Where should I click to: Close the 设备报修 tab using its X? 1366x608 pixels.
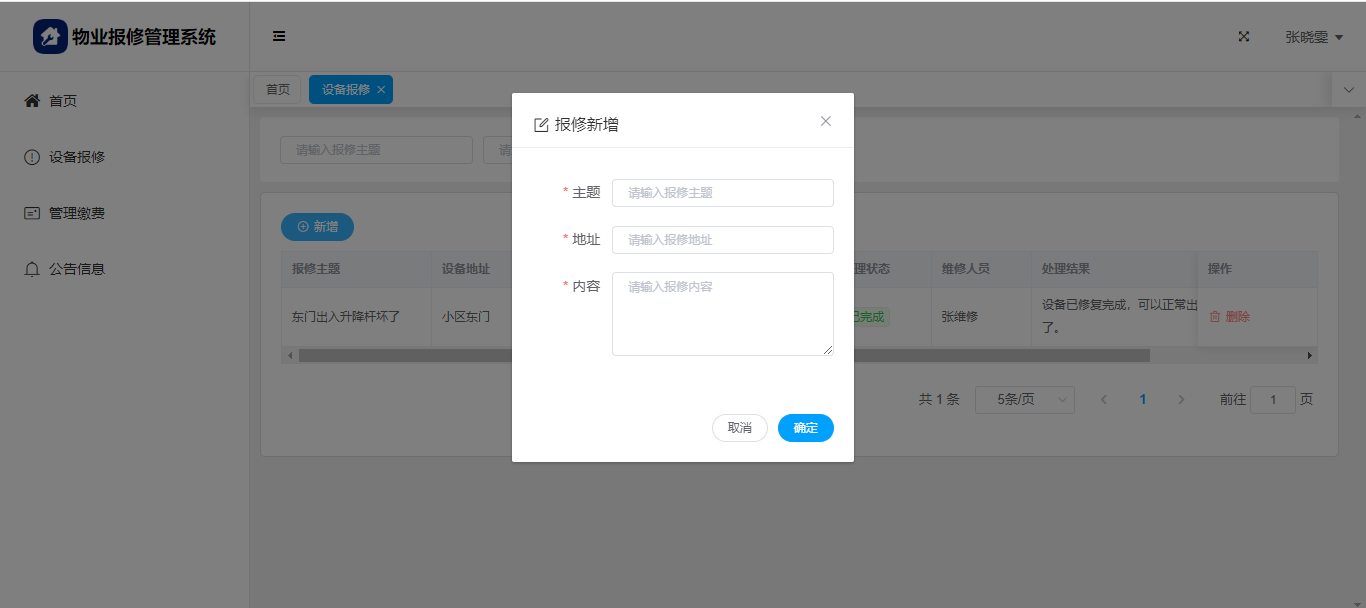381,90
